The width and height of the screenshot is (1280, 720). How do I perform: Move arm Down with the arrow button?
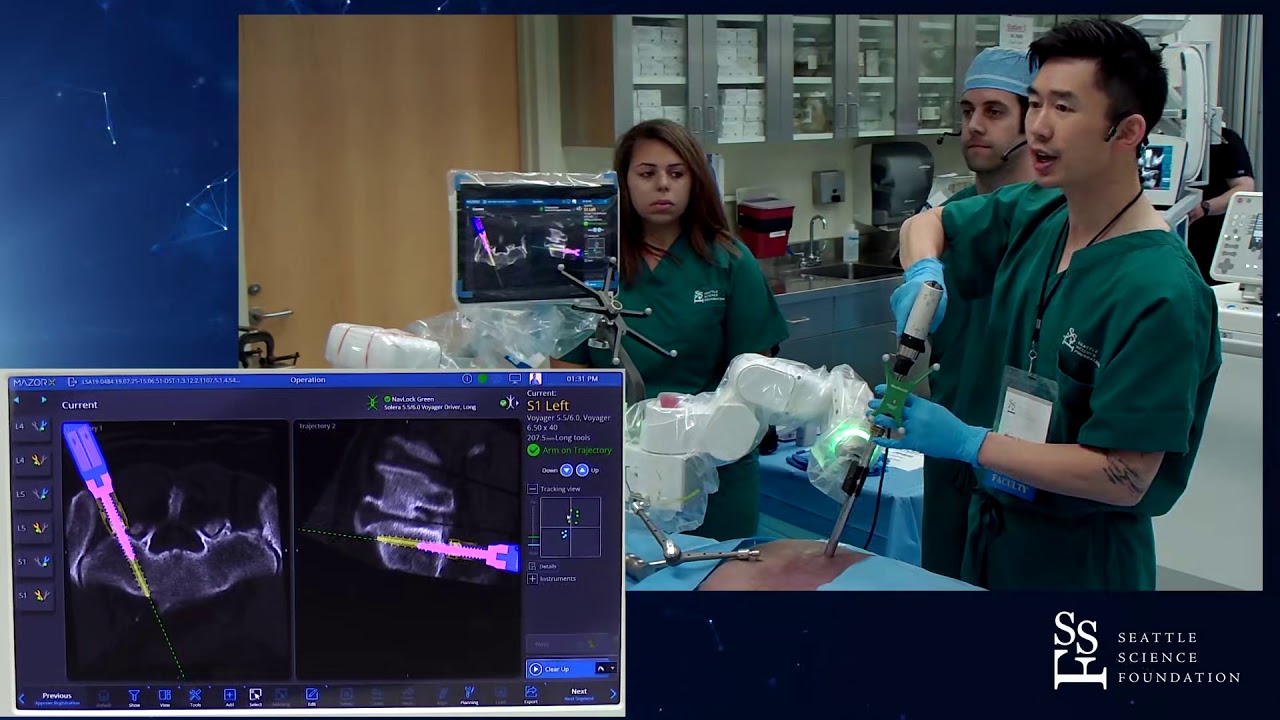pos(566,470)
